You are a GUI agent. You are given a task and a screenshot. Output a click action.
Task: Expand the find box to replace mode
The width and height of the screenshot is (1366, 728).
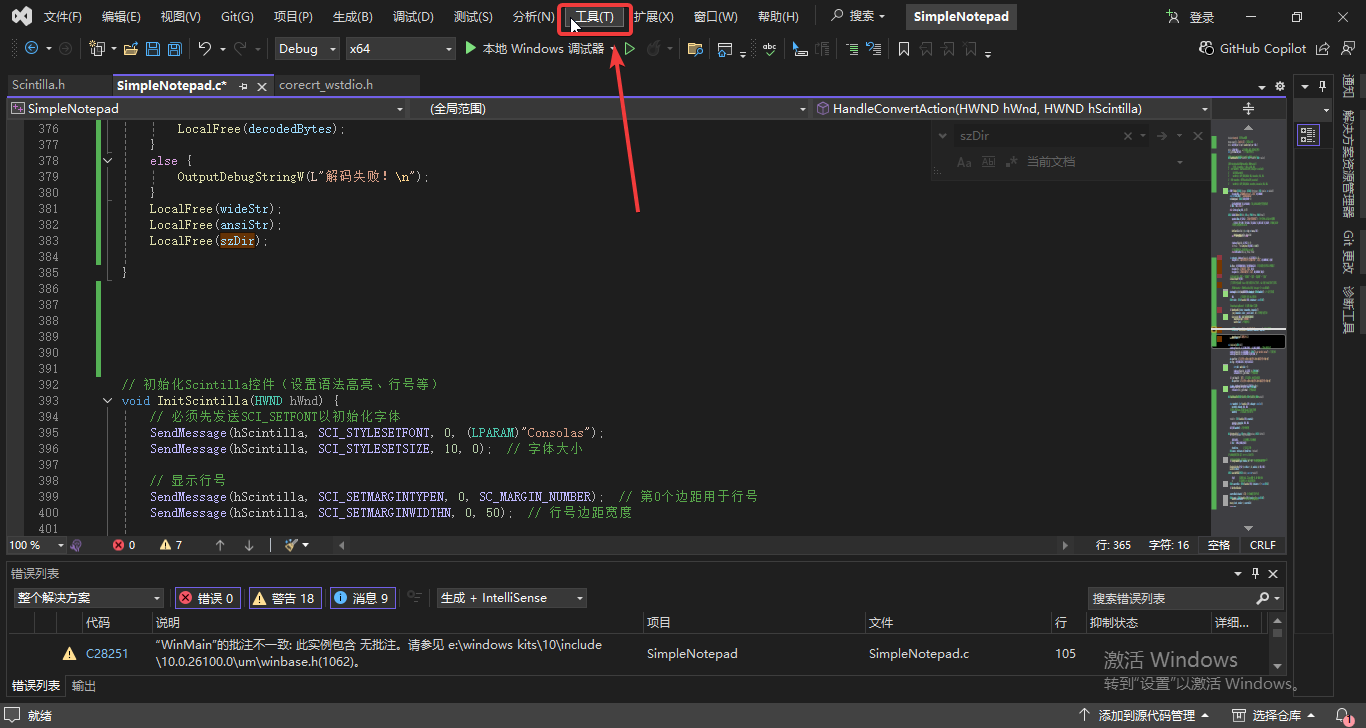(x=942, y=136)
